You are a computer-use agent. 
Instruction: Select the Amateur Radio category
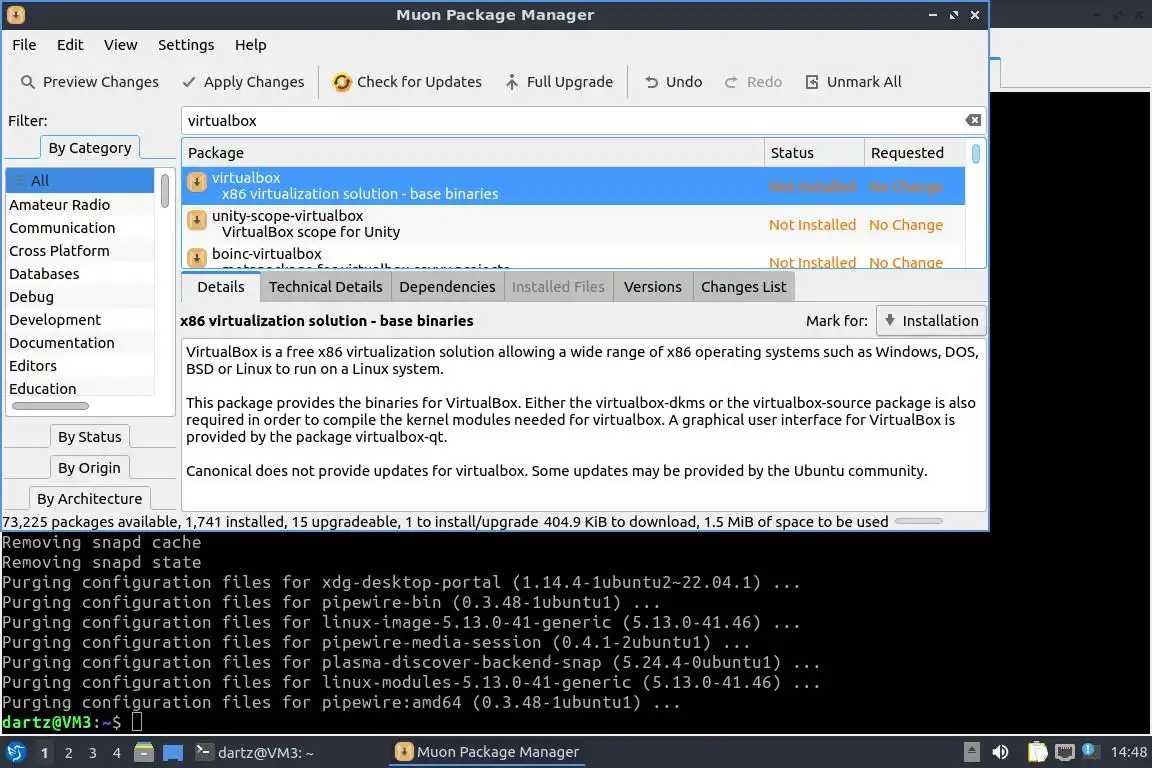80,205
